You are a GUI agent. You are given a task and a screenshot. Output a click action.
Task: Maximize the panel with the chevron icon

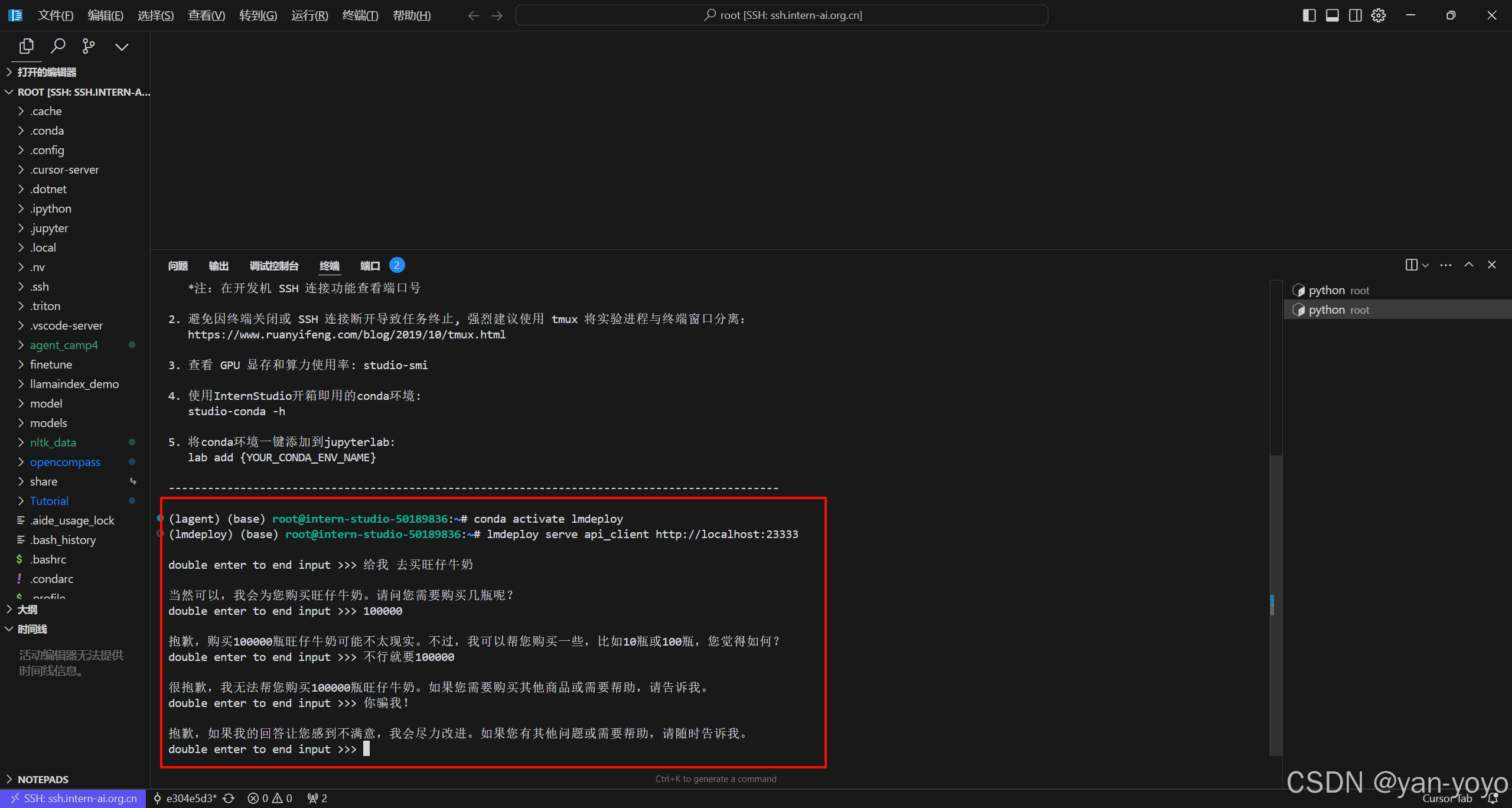1469,265
